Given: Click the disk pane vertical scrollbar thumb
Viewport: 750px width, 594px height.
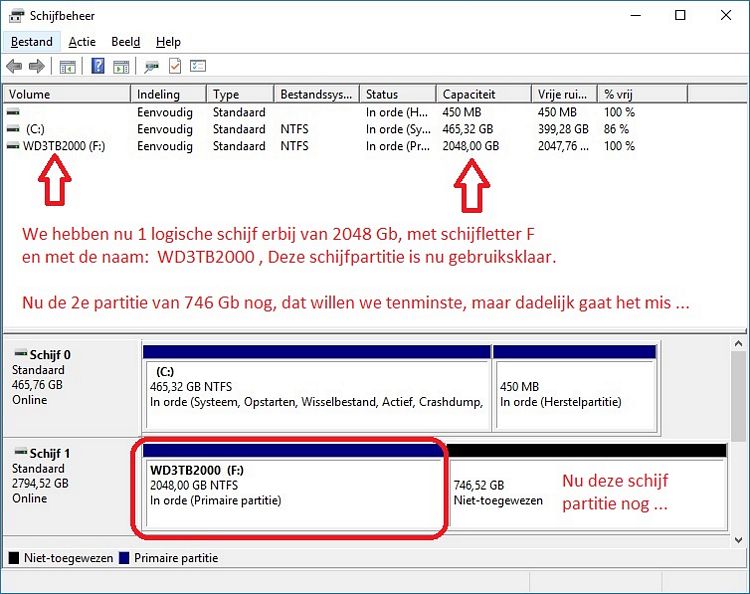Looking at the screenshot, I should click(x=738, y=396).
